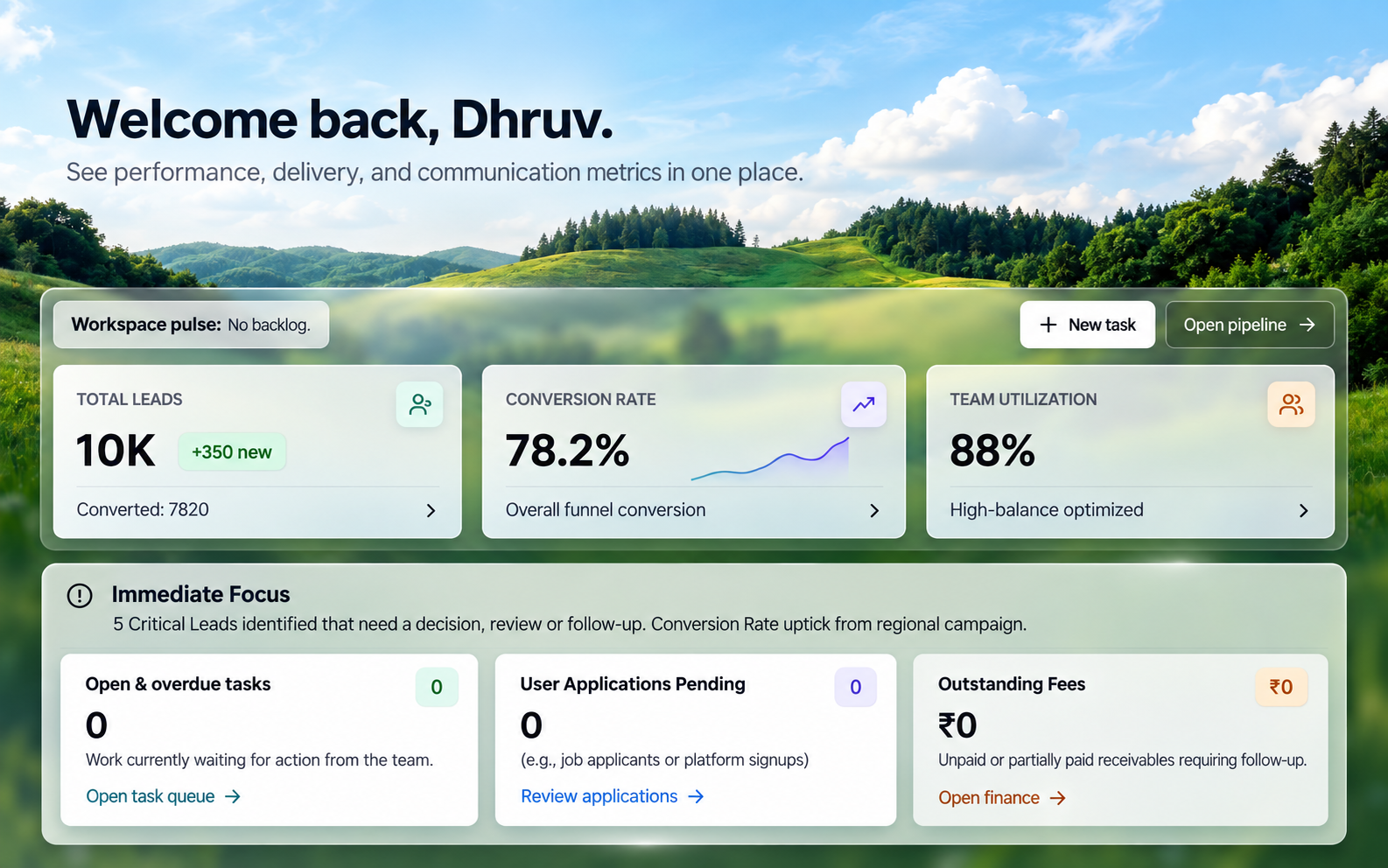Screen dimensions: 1388x868
Task: Click the 10K total leads value
Action: pos(116,451)
